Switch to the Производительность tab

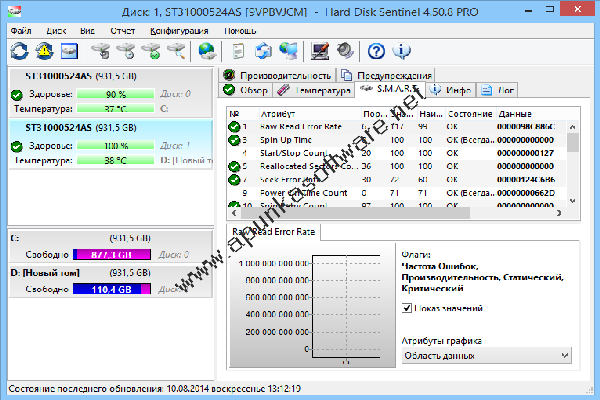click(278, 75)
